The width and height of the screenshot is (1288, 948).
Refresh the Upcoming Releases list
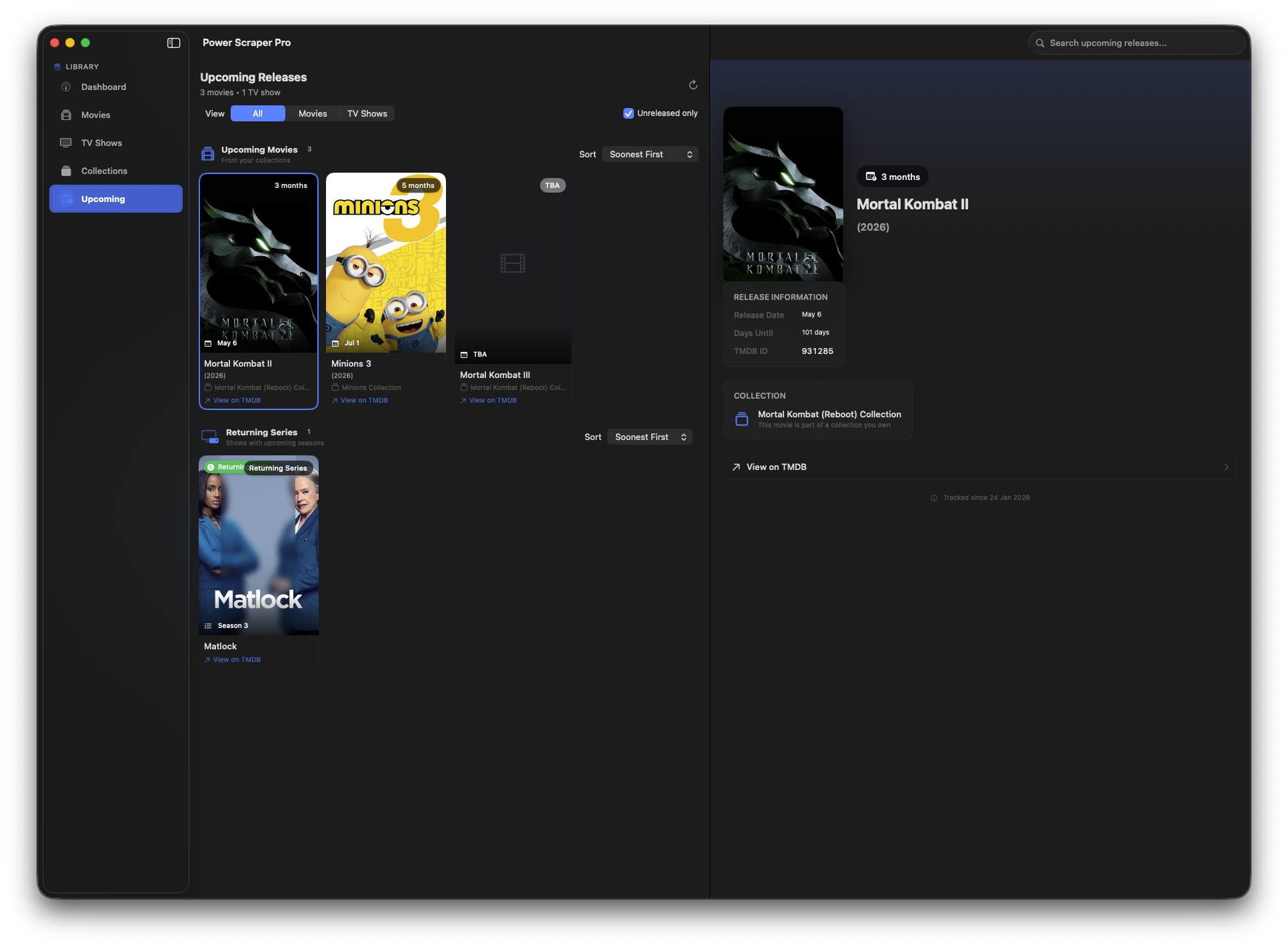(x=693, y=85)
